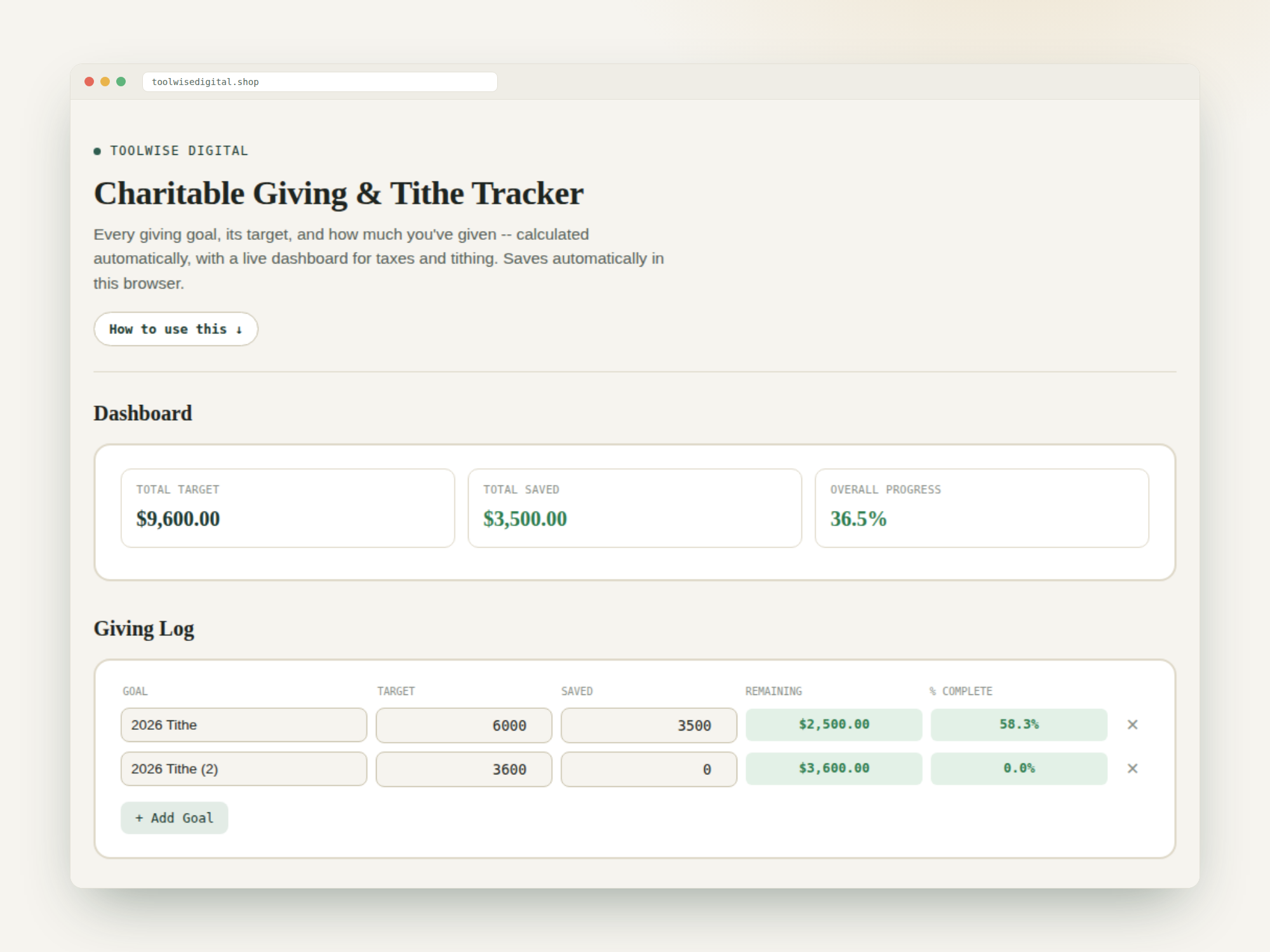Edit the goal name field '2026 Tithe'

pyautogui.click(x=244, y=725)
